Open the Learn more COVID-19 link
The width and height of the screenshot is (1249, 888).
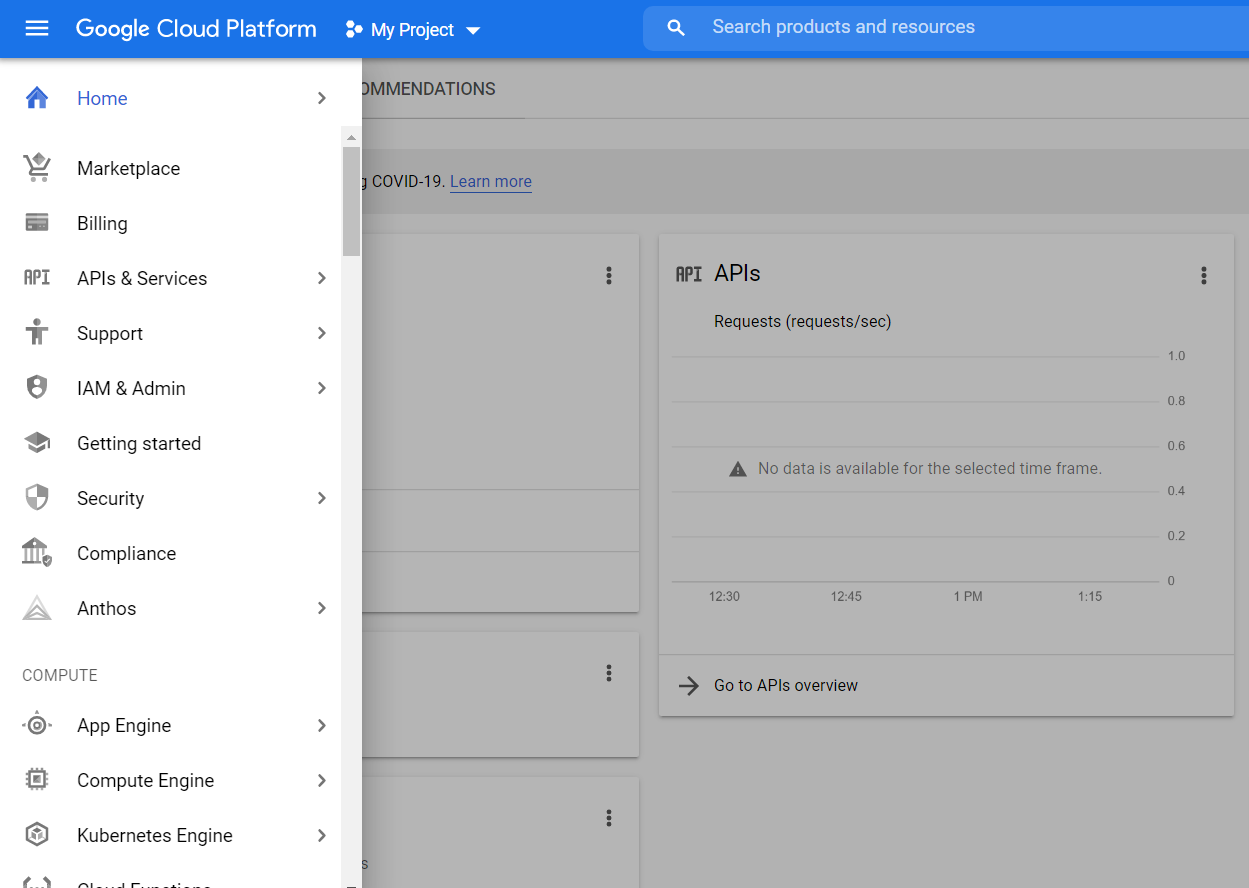(x=490, y=181)
